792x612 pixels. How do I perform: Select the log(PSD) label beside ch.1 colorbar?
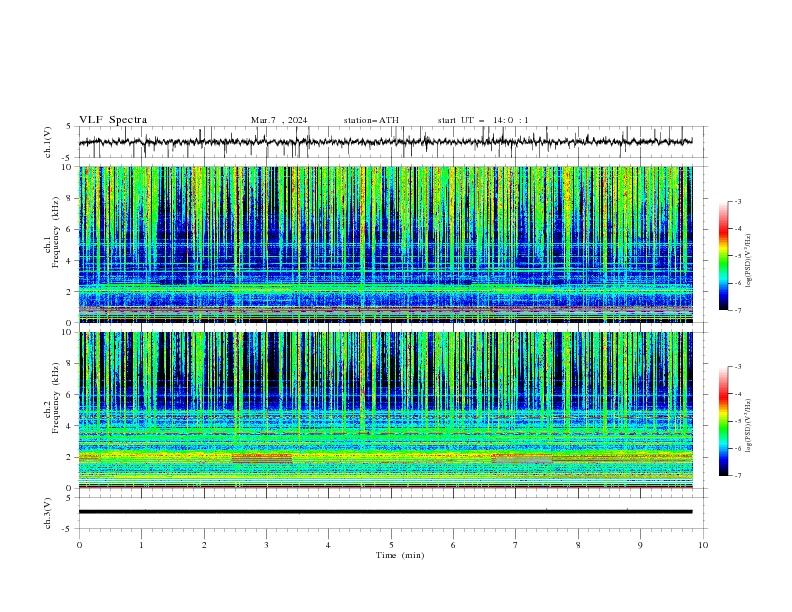[749, 261]
